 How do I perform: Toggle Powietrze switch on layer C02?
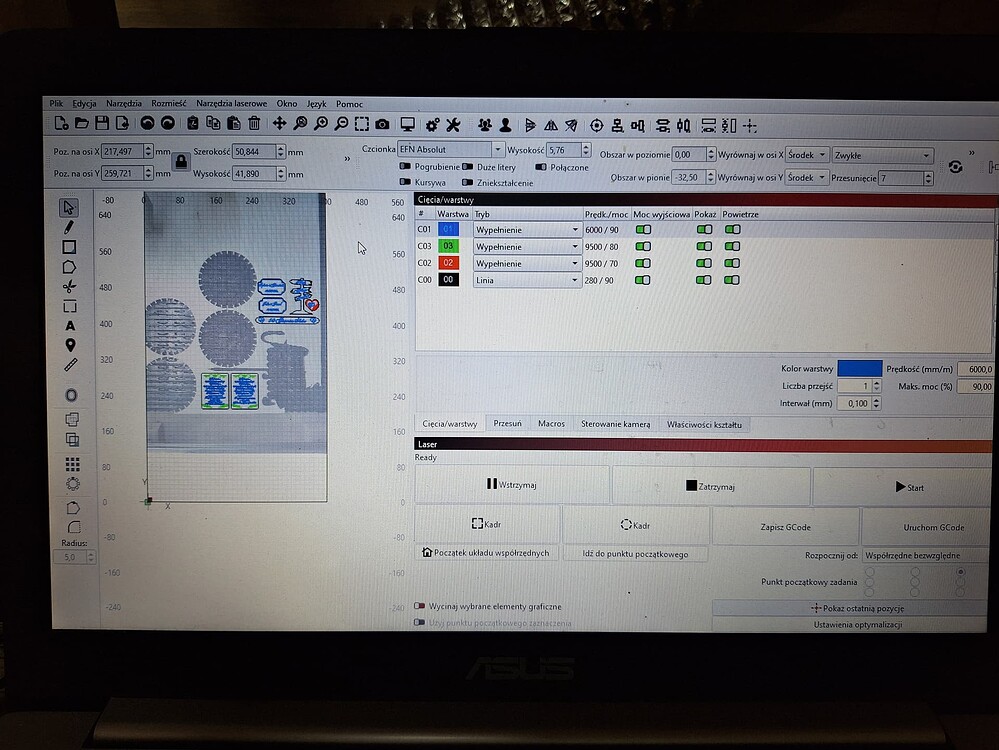coord(733,263)
